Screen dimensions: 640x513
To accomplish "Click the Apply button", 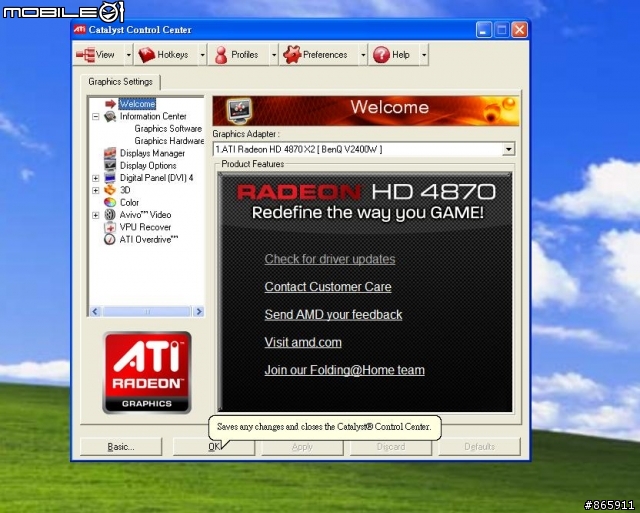I will click(x=302, y=447).
